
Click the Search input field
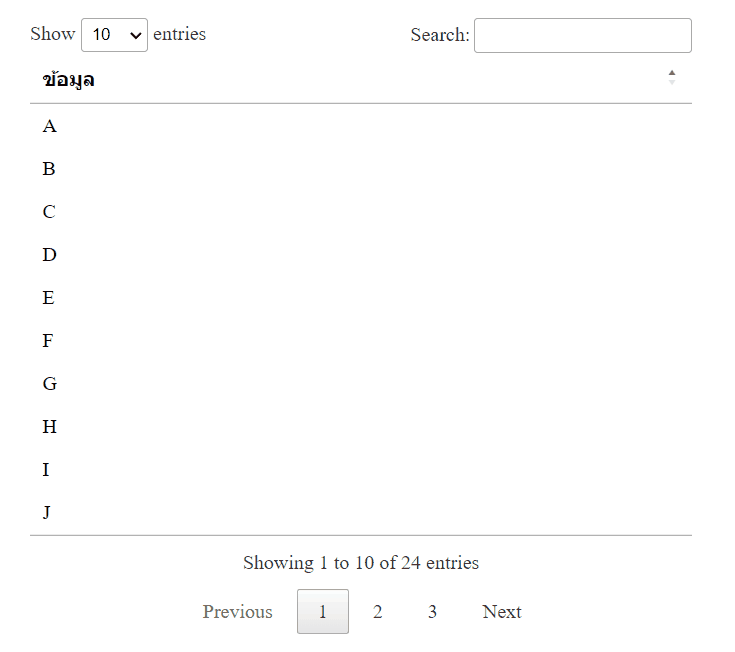point(582,36)
